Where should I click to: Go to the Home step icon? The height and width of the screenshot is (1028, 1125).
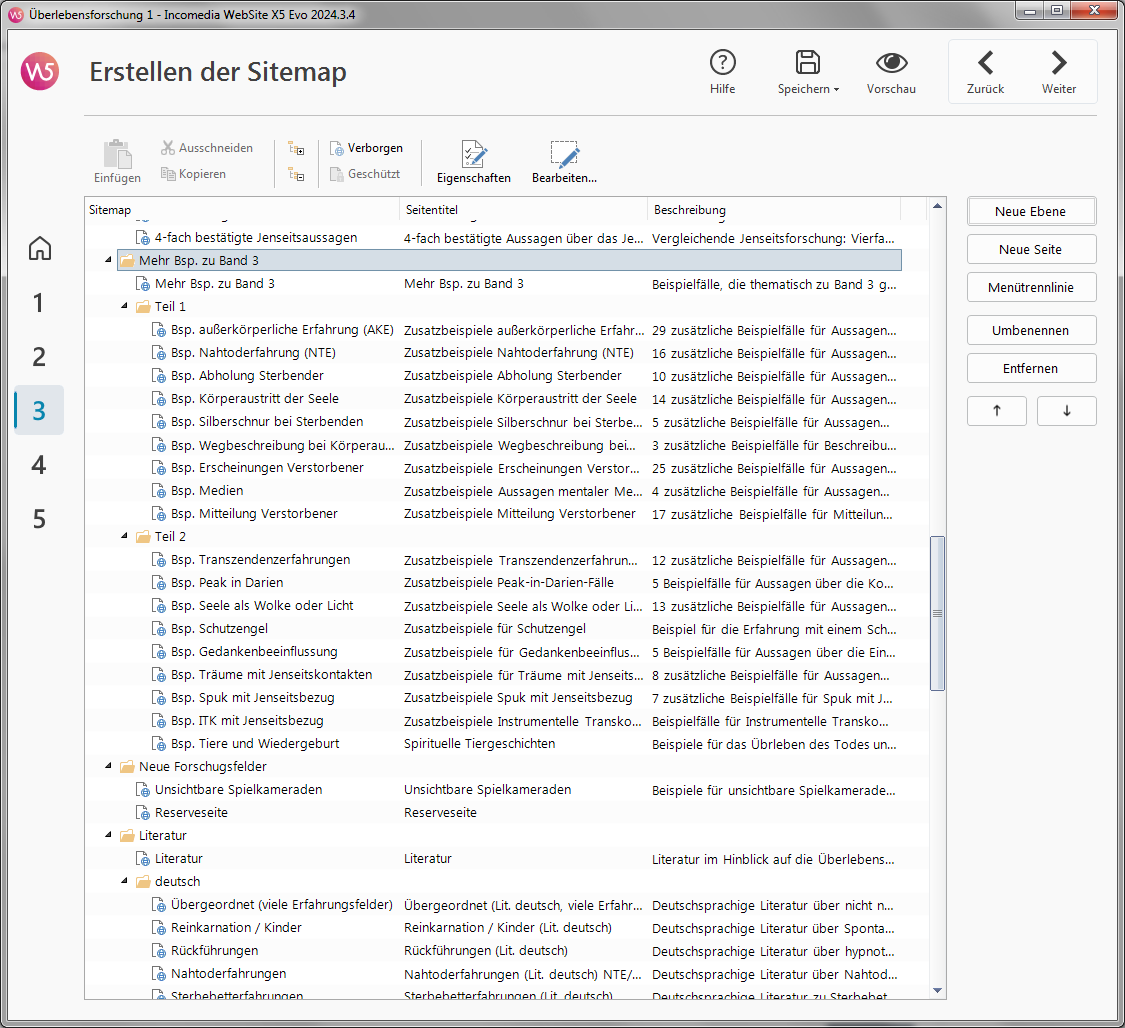39,248
